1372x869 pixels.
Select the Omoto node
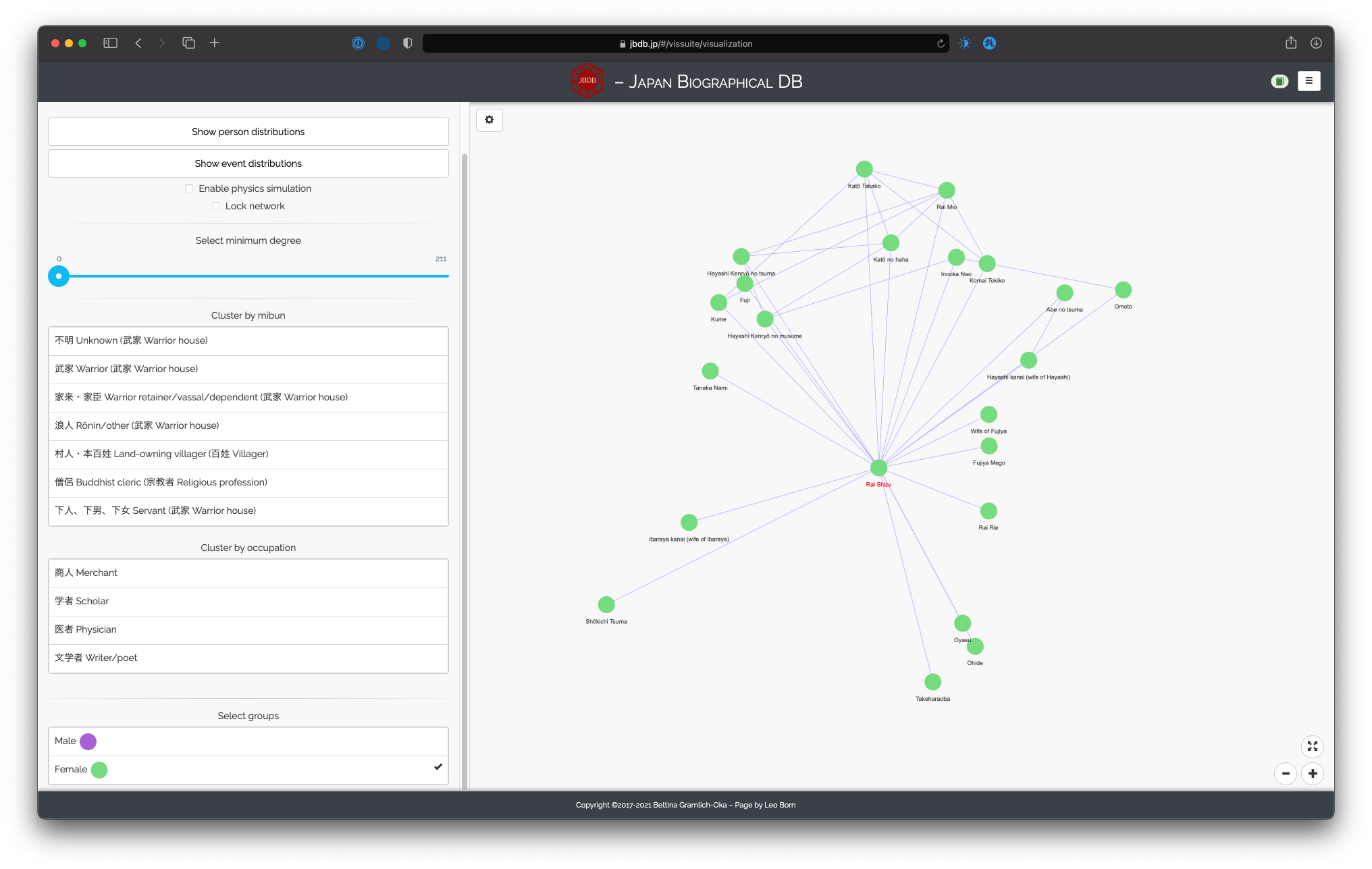(1124, 290)
